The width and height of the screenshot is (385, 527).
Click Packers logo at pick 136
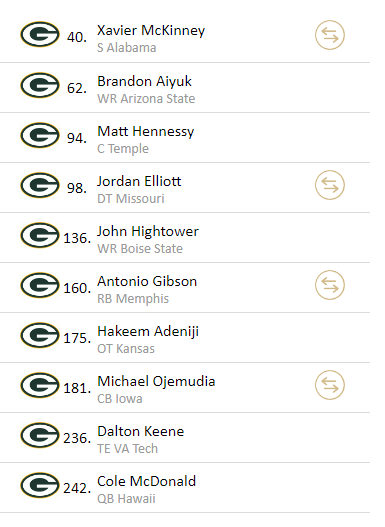point(40,235)
